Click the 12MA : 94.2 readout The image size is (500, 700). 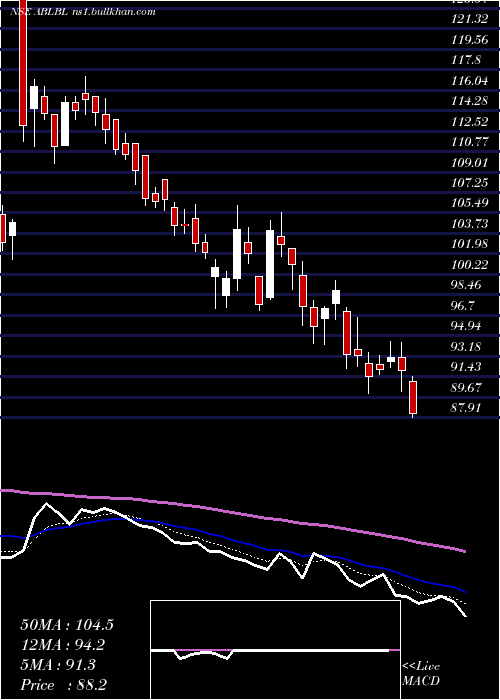pyautogui.click(x=63, y=645)
